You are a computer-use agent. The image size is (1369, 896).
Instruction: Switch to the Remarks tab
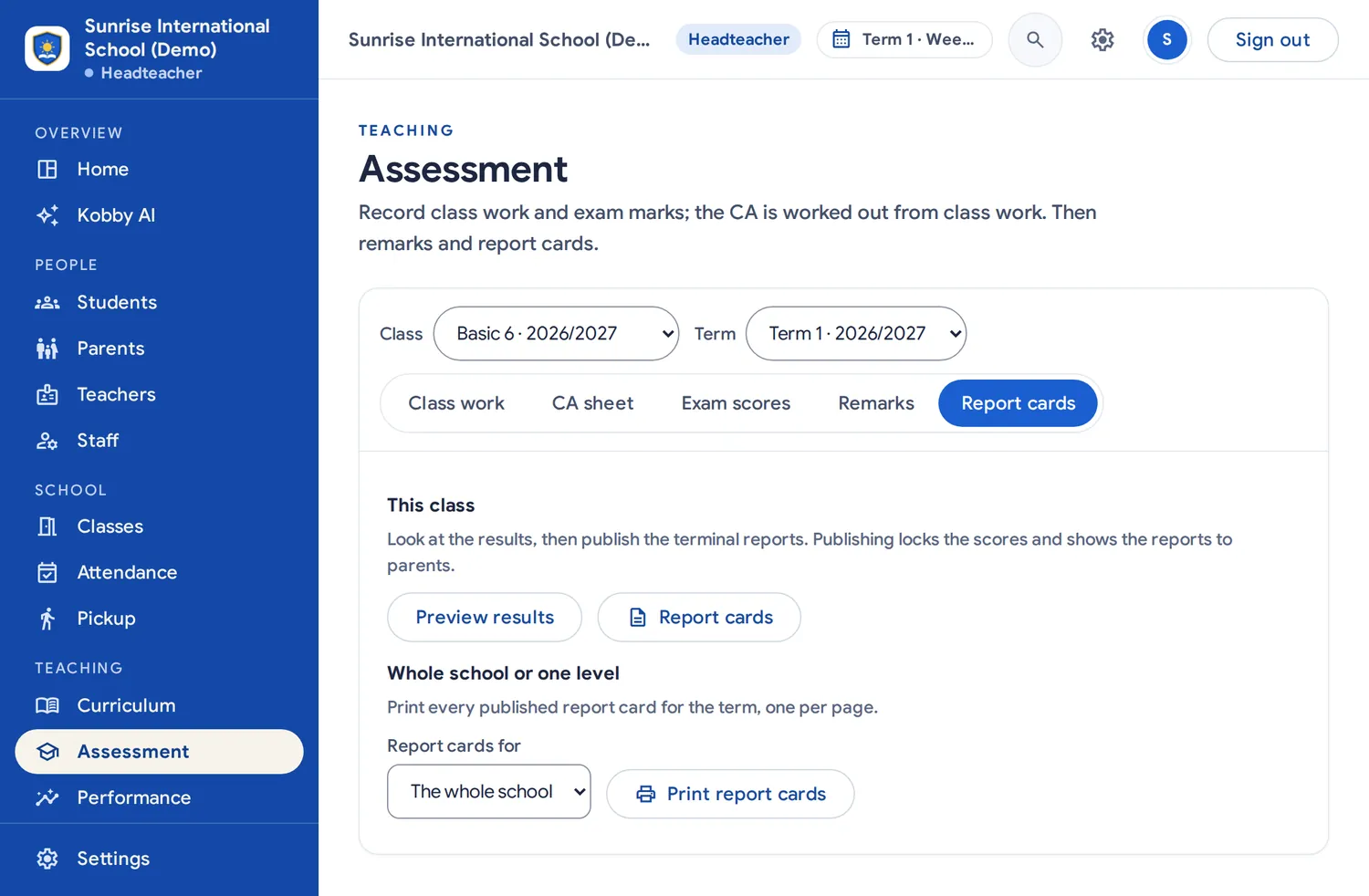coord(876,403)
